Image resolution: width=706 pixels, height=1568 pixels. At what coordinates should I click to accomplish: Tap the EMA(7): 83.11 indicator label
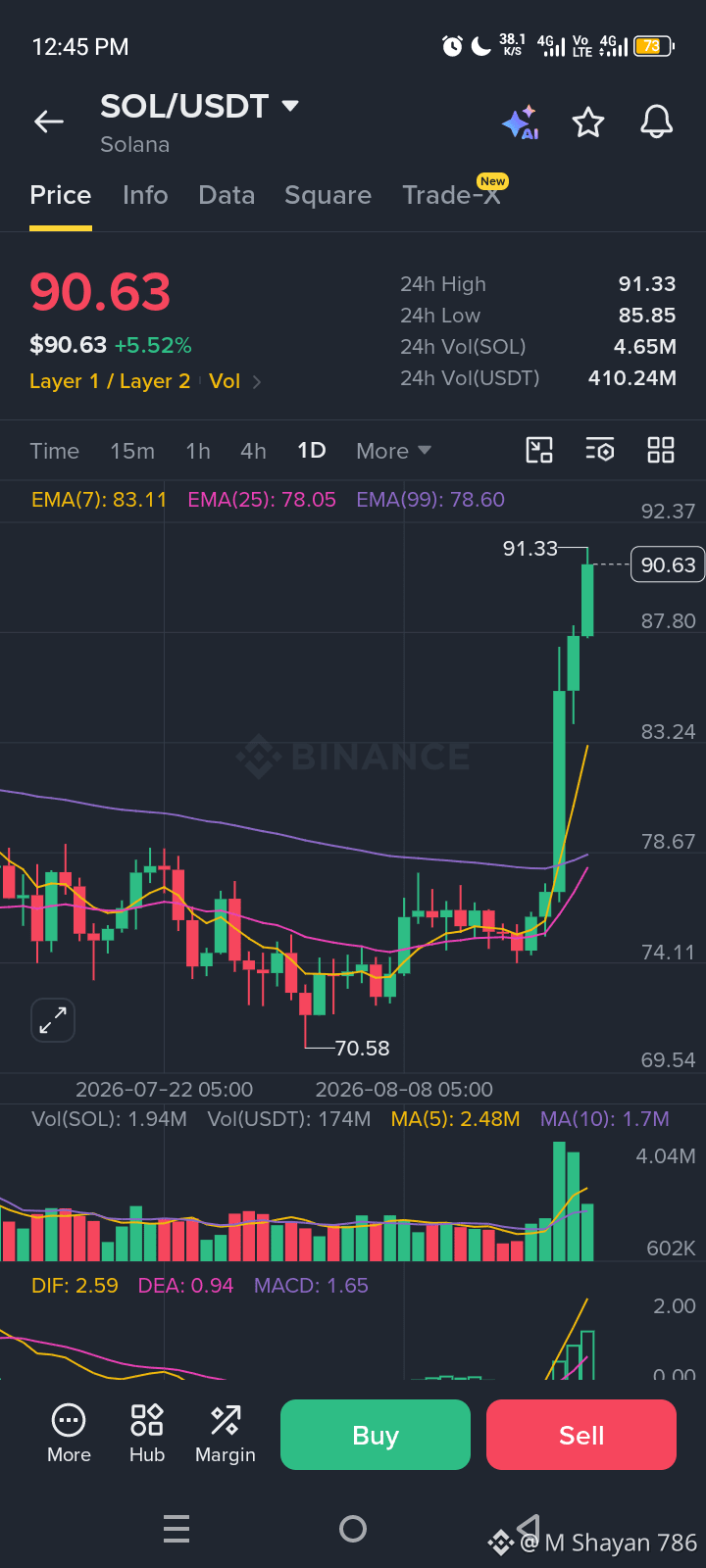pos(99,500)
